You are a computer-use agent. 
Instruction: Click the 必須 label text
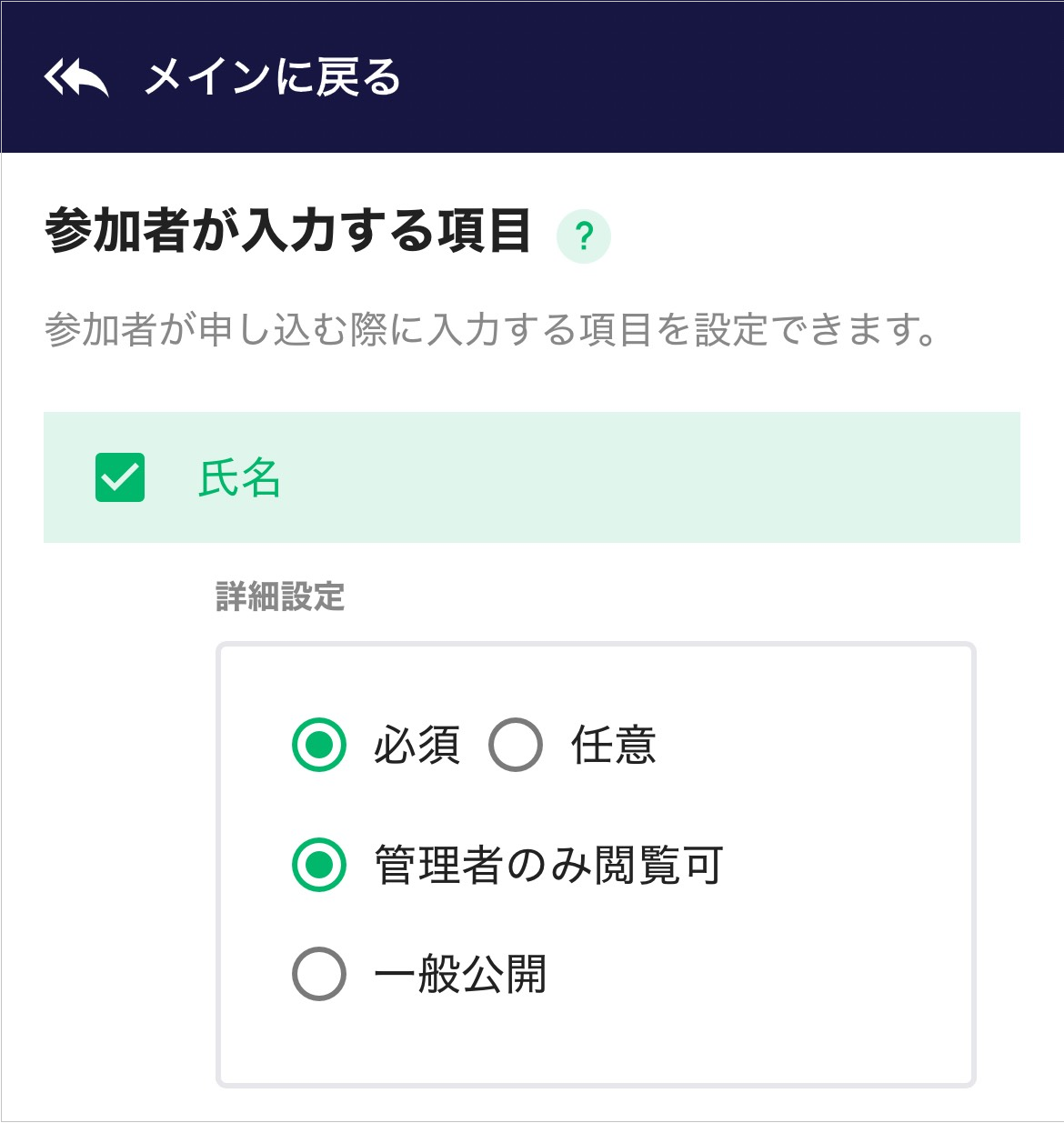click(x=417, y=746)
